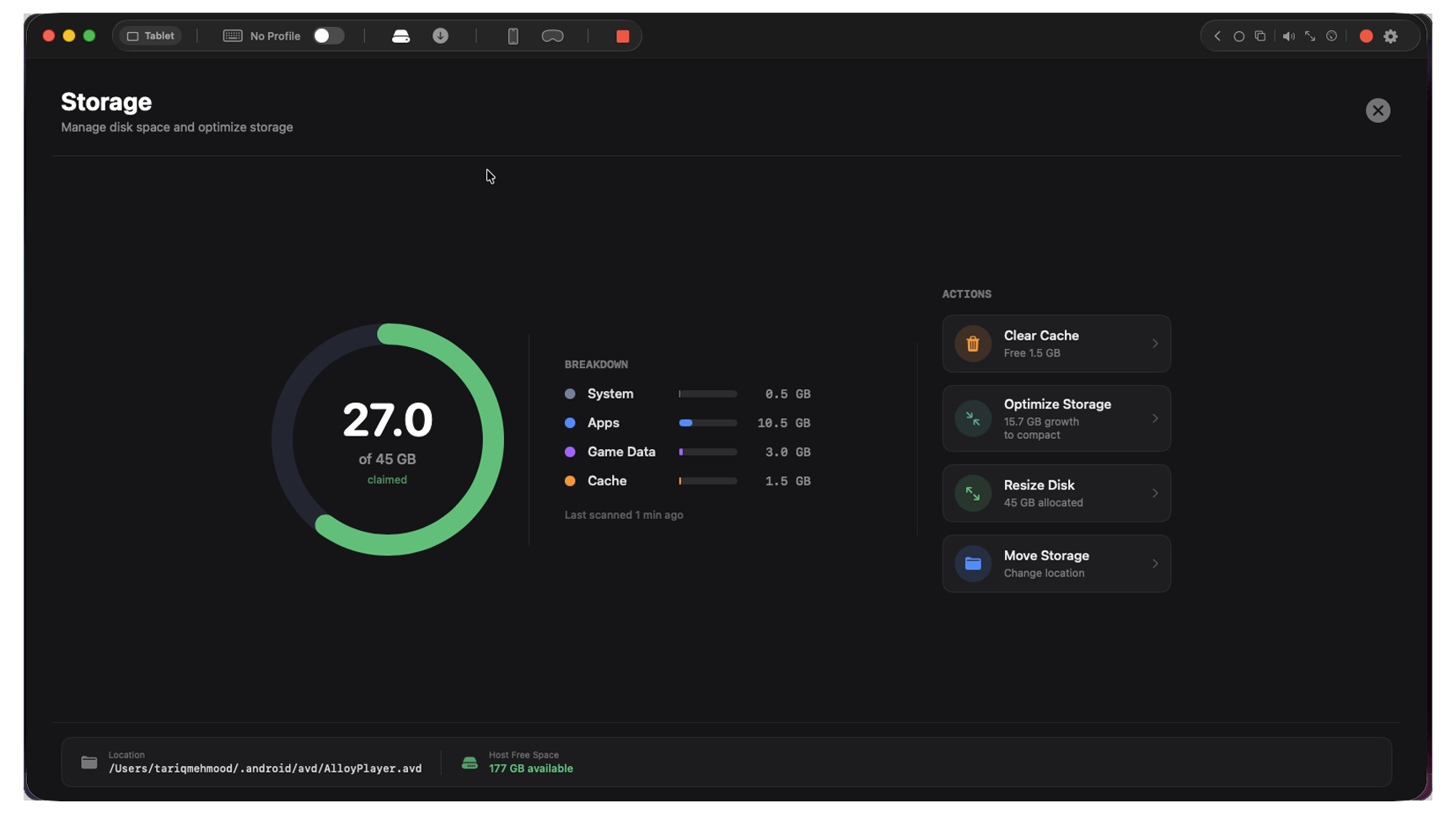Screen dimensions: 1456x814
Task: Click the Tablet device mode button
Action: (x=151, y=36)
